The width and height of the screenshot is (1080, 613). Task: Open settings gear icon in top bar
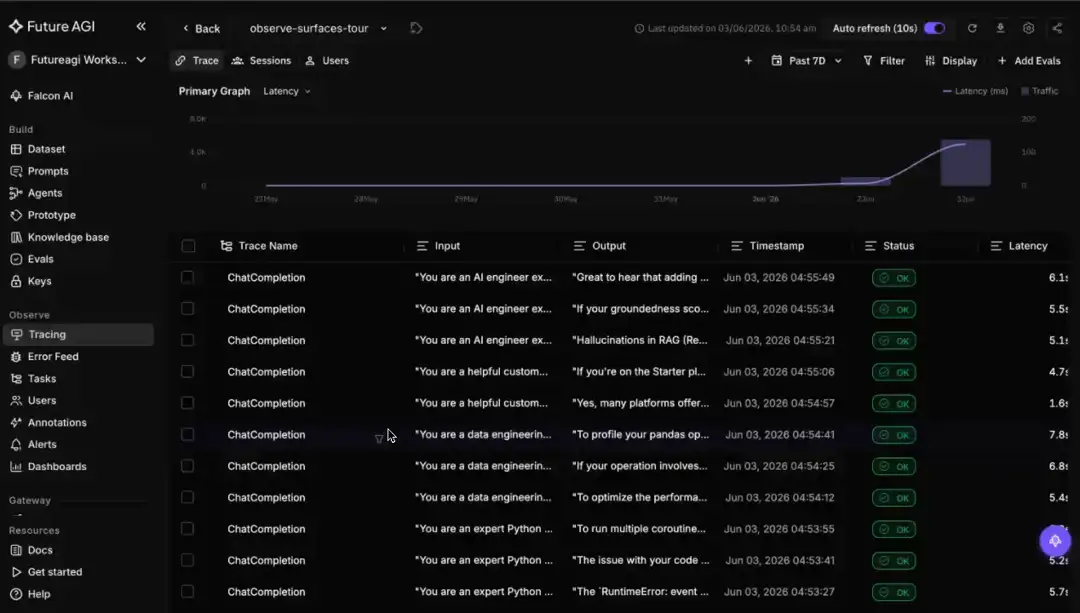pyautogui.click(x=1028, y=28)
